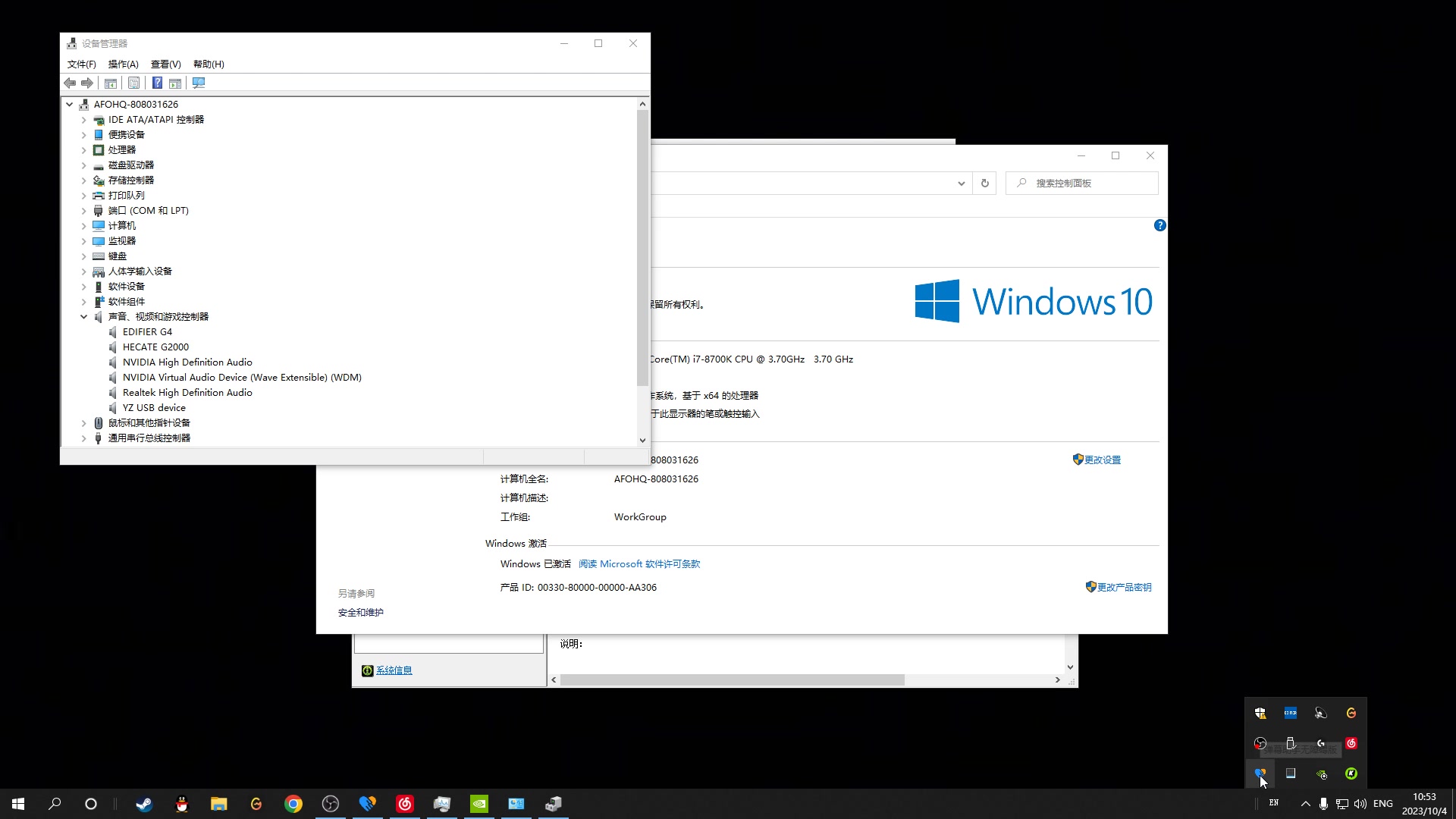Open the address bar history dropdown arrow
Image resolution: width=1456 pixels, height=819 pixels.
[961, 183]
